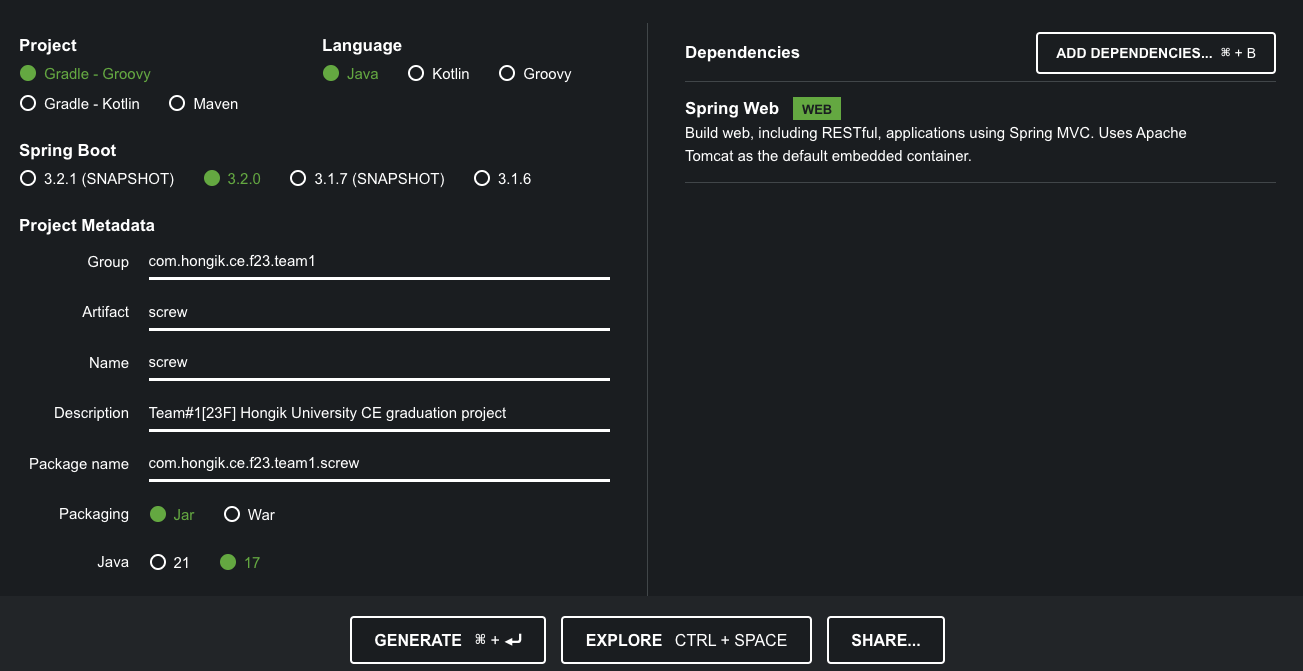Click the Artifact input field
The height and width of the screenshot is (671, 1303).
(379, 312)
